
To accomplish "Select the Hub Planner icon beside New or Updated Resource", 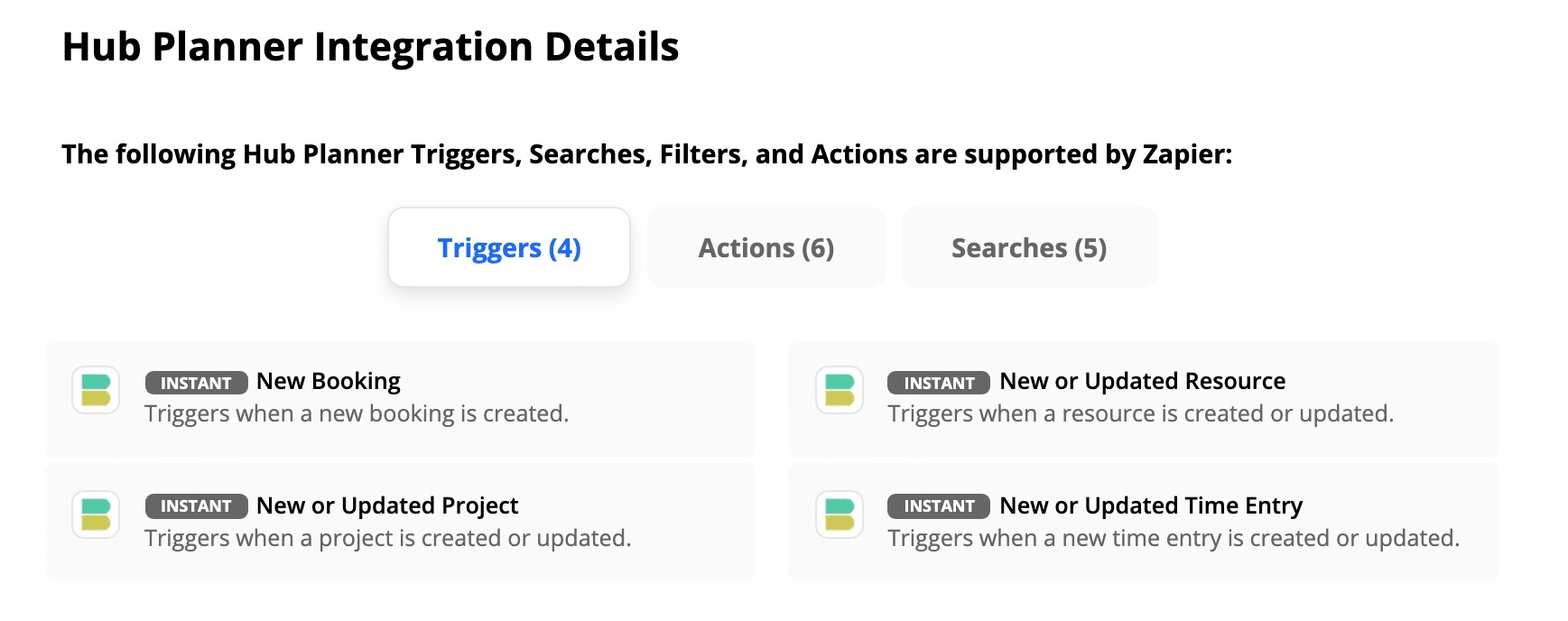I will pyautogui.click(x=839, y=391).
